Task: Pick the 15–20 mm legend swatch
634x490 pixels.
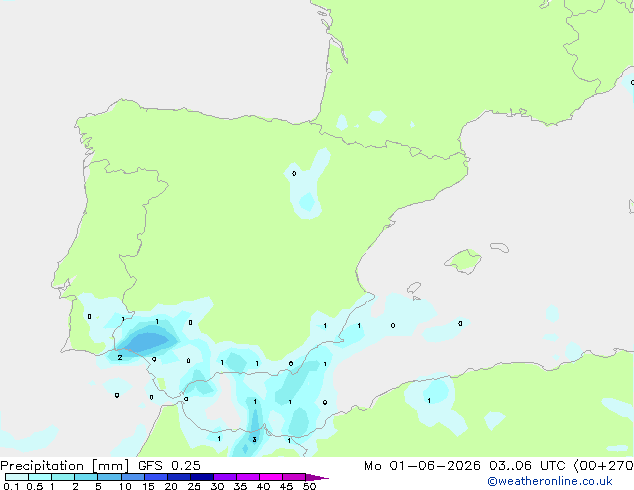Action: pos(155,477)
